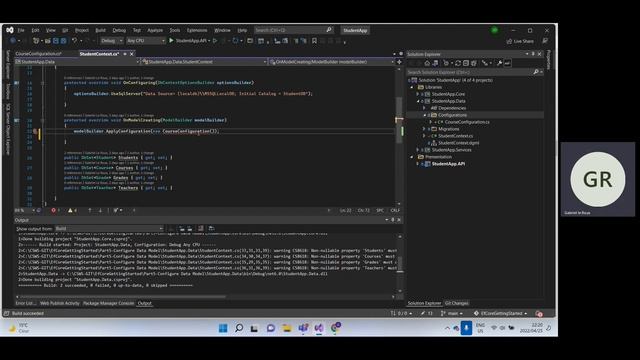Image resolution: width=640 pixels, height=360 pixels.
Task: Click Collapse All icon in Solution Explorer toolbar
Action: tap(466, 63)
